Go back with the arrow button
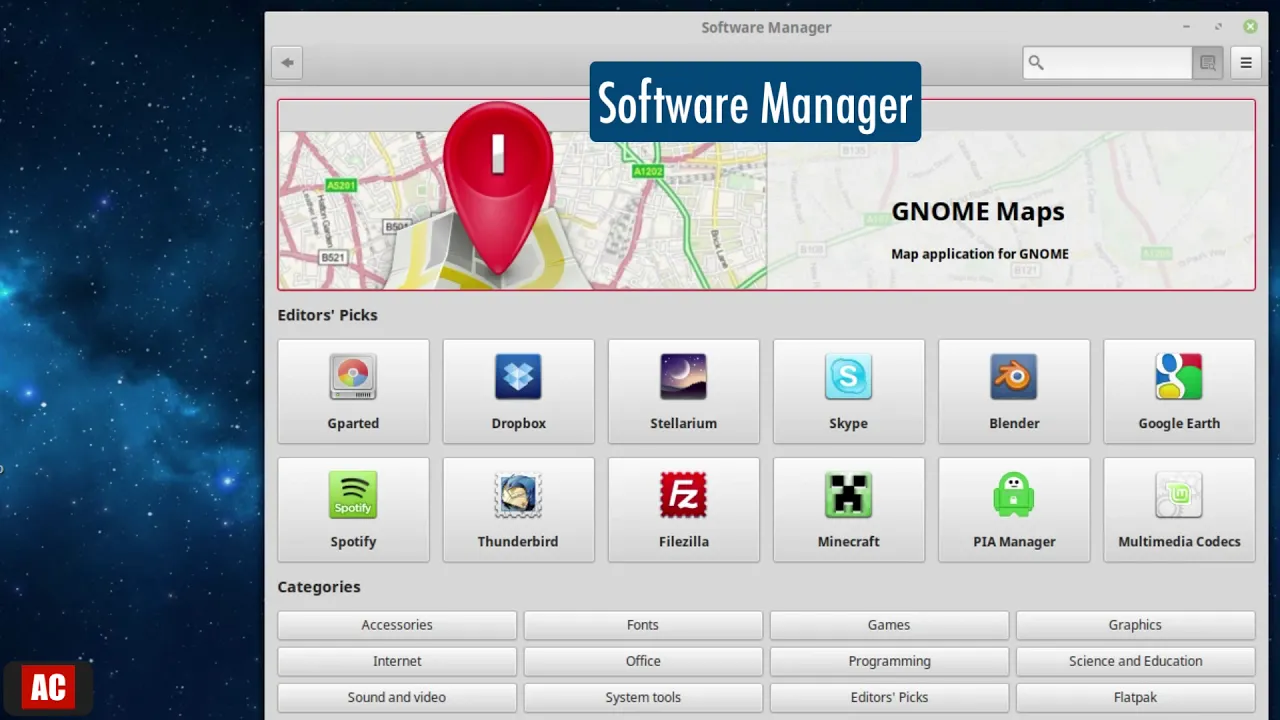1280x720 pixels. click(287, 63)
